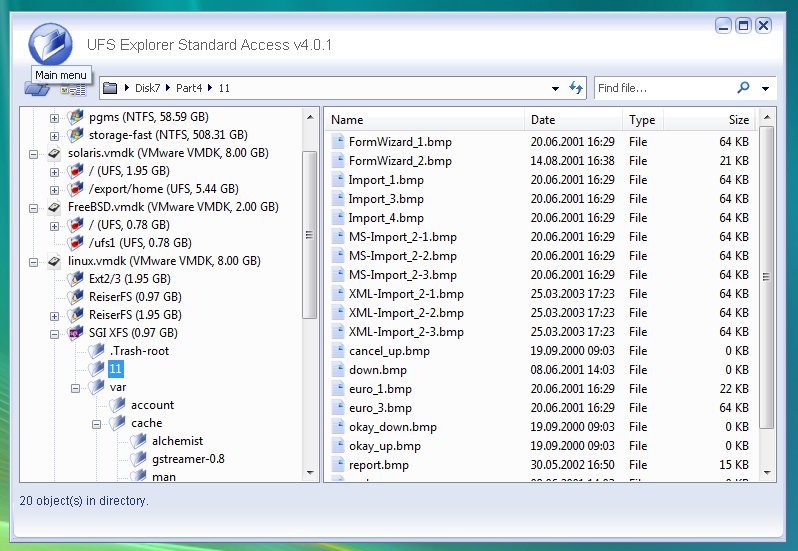
Task: Click the file icon beside report.bmp
Action: coord(338,465)
